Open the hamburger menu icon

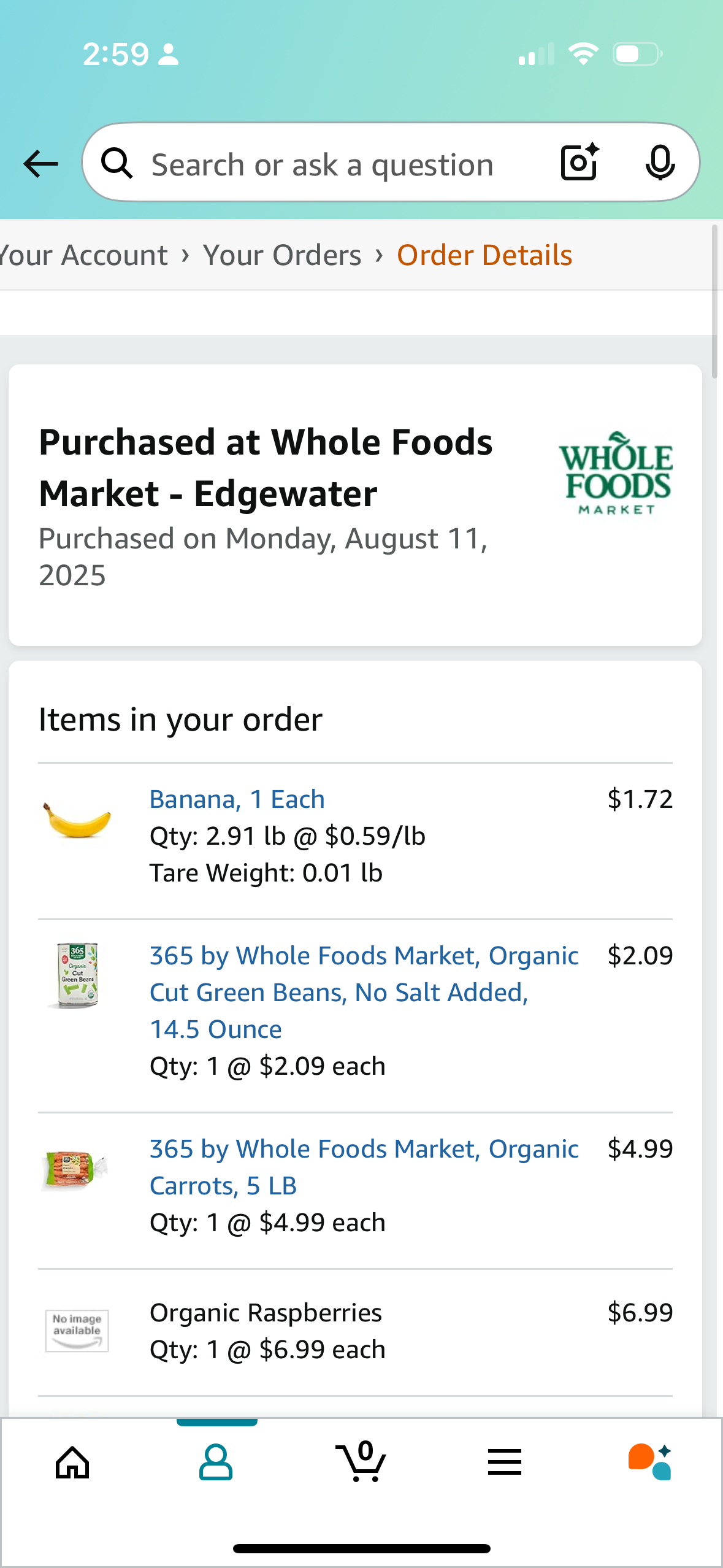[x=505, y=1462]
